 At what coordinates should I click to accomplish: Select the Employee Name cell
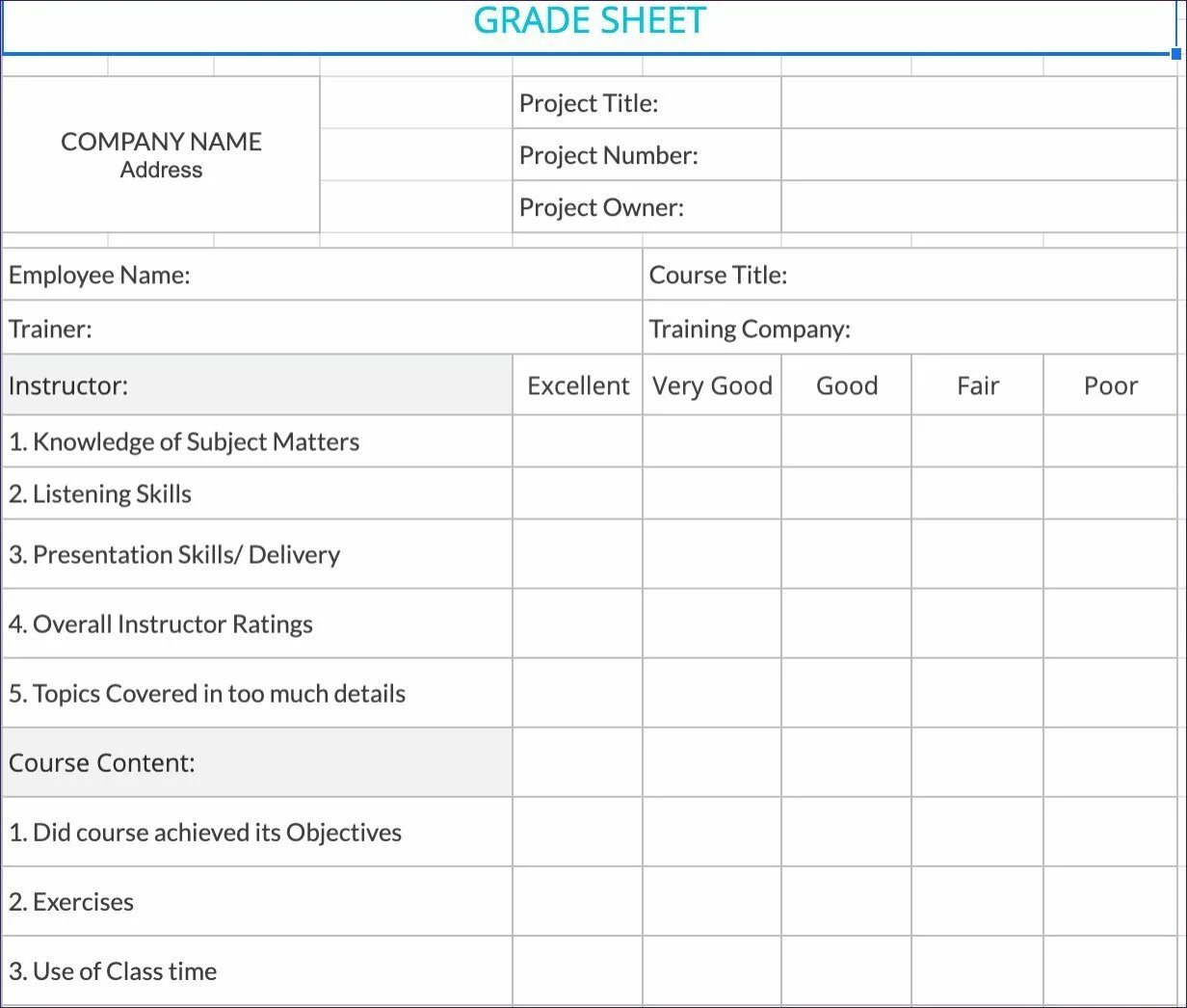(x=322, y=276)
